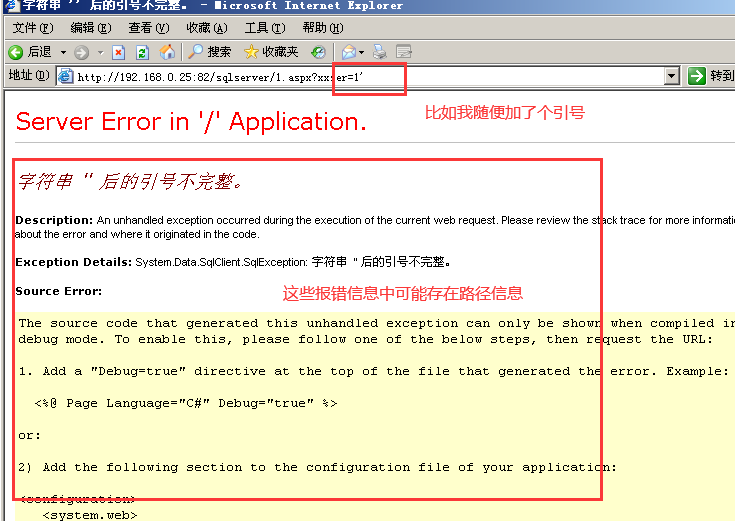Expand the Back button history dropdown arrow
735x521 pixels.
point(63,52)
